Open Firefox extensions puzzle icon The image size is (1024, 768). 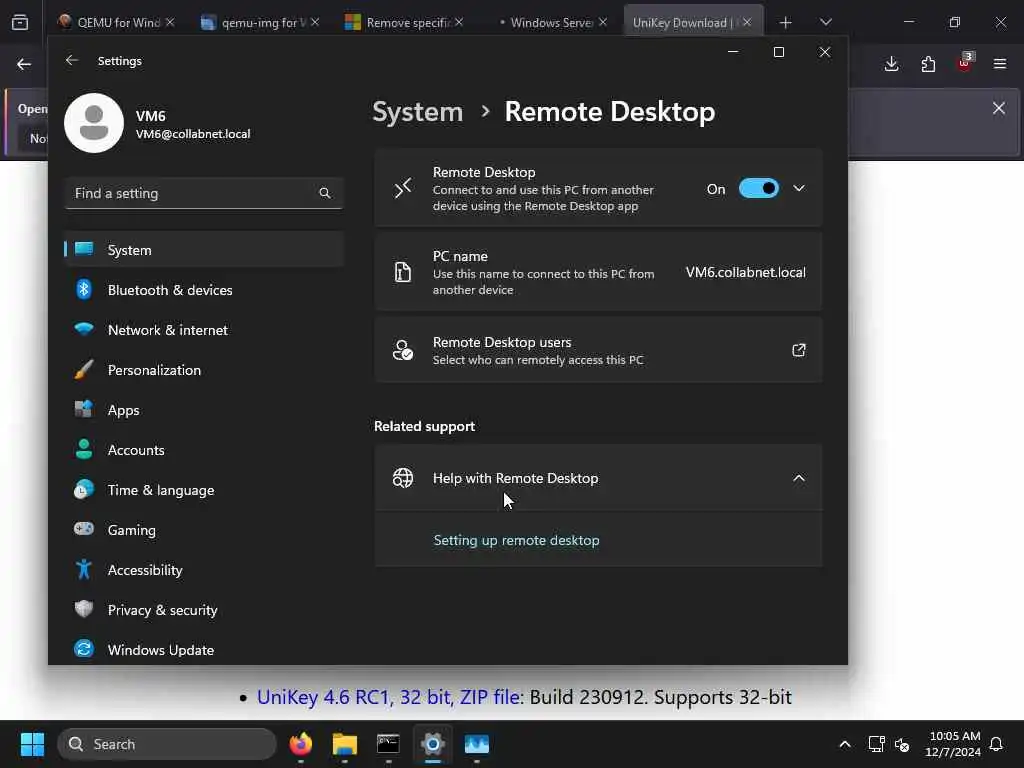click(928, 64)
